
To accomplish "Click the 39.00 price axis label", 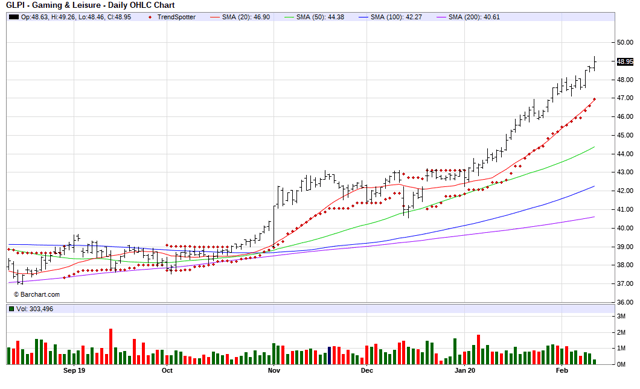I will pos(625,247).
